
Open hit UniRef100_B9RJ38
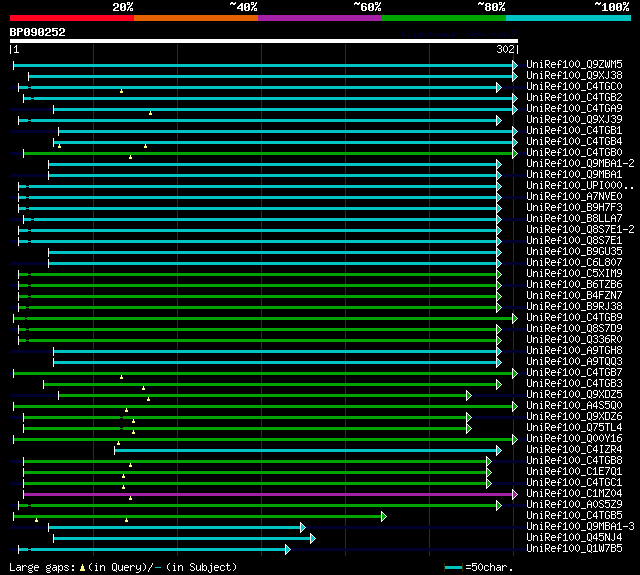point(574,307)
